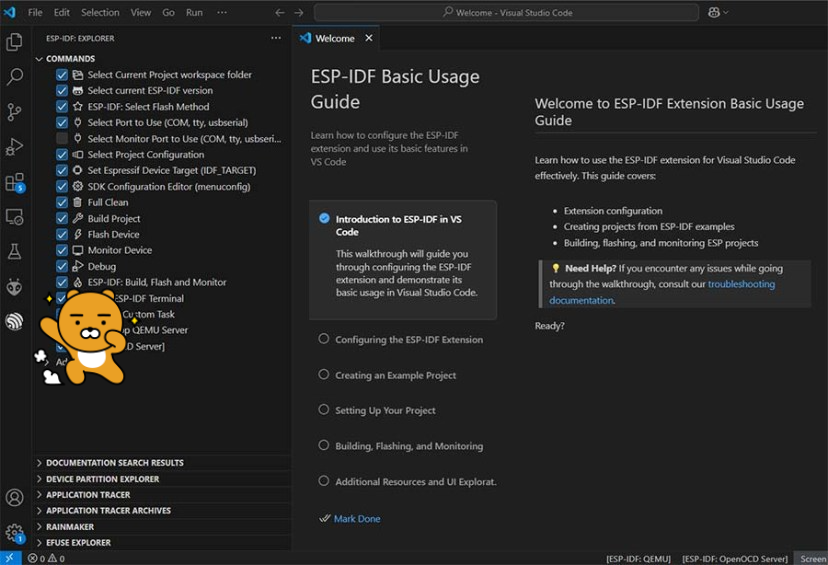The width and height of the screenshot is (828, 565).
Task: Open the Run menu
Action: (x=194, y=12)
